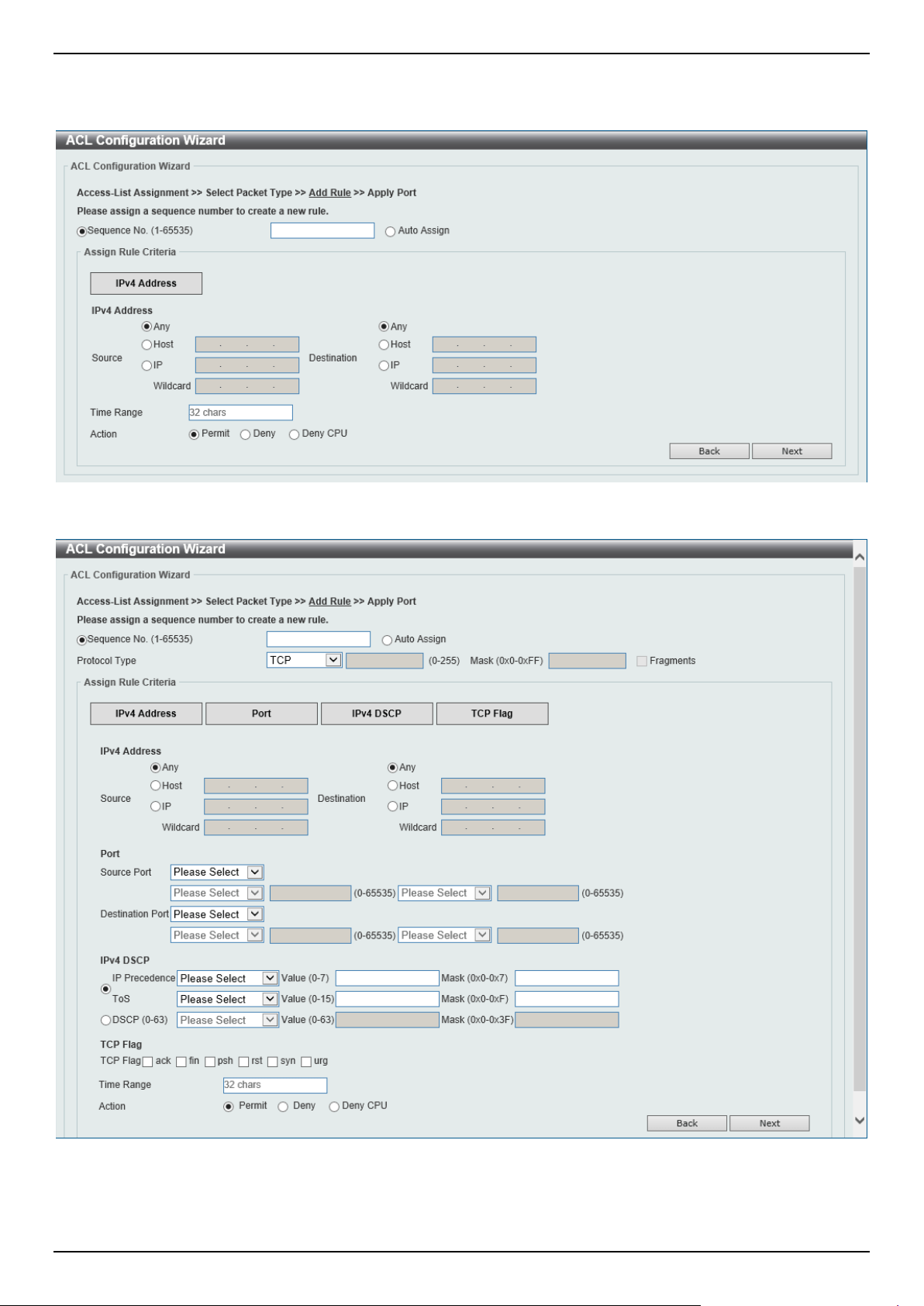The image size is (924, 1306).
Task: Select Deny CPU action in upper wizard
Action: 294,434
